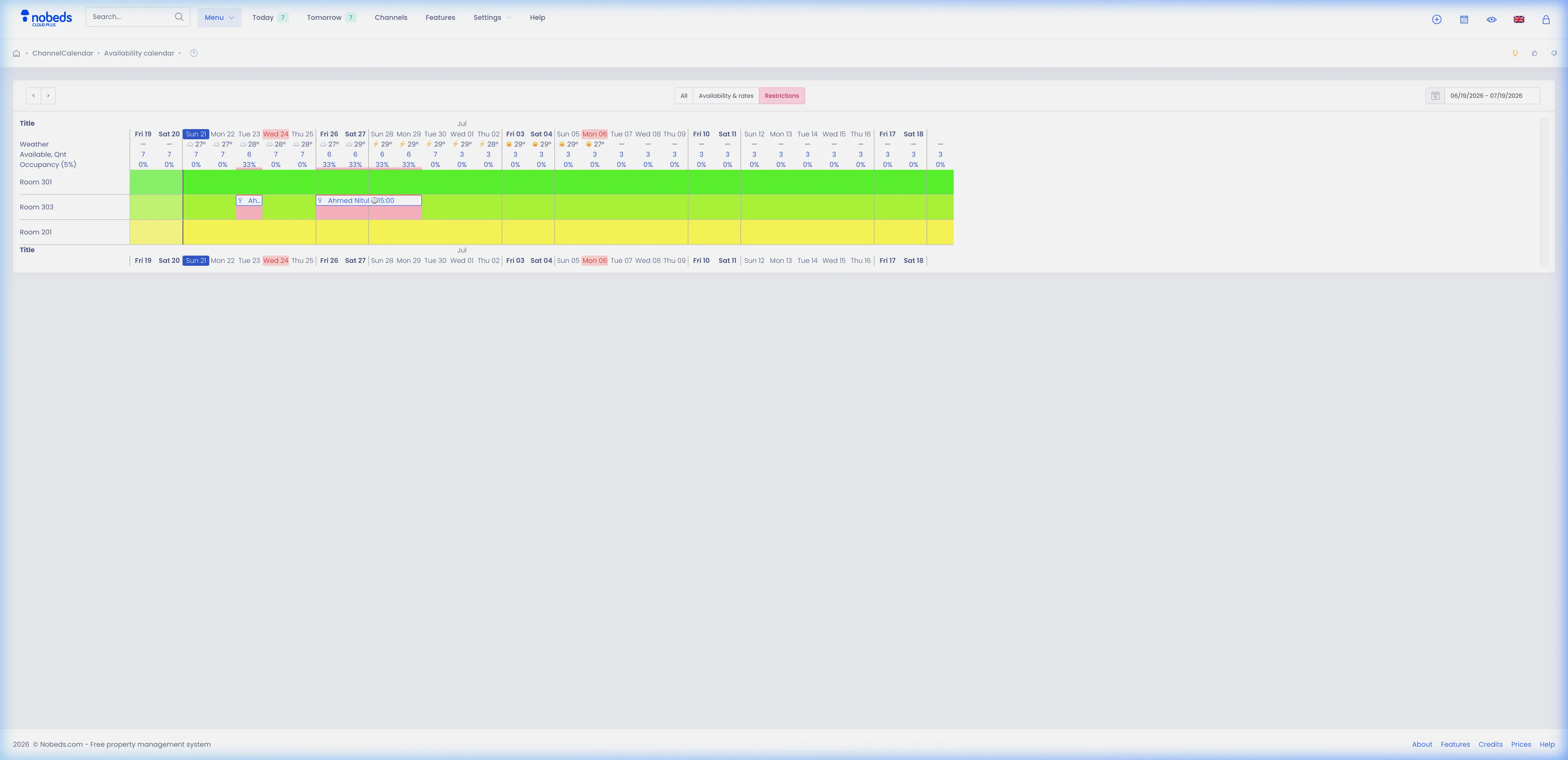
Task: Go to next period with right arrow
Action: [x=48, y=96]
